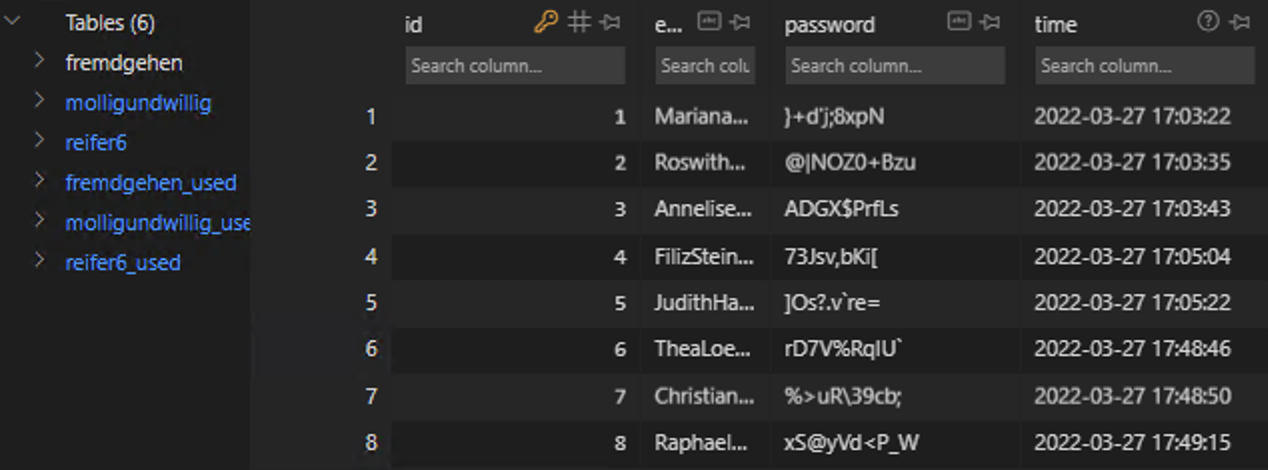
Task: Expand the reifer6_used table node
Action: 39,262
